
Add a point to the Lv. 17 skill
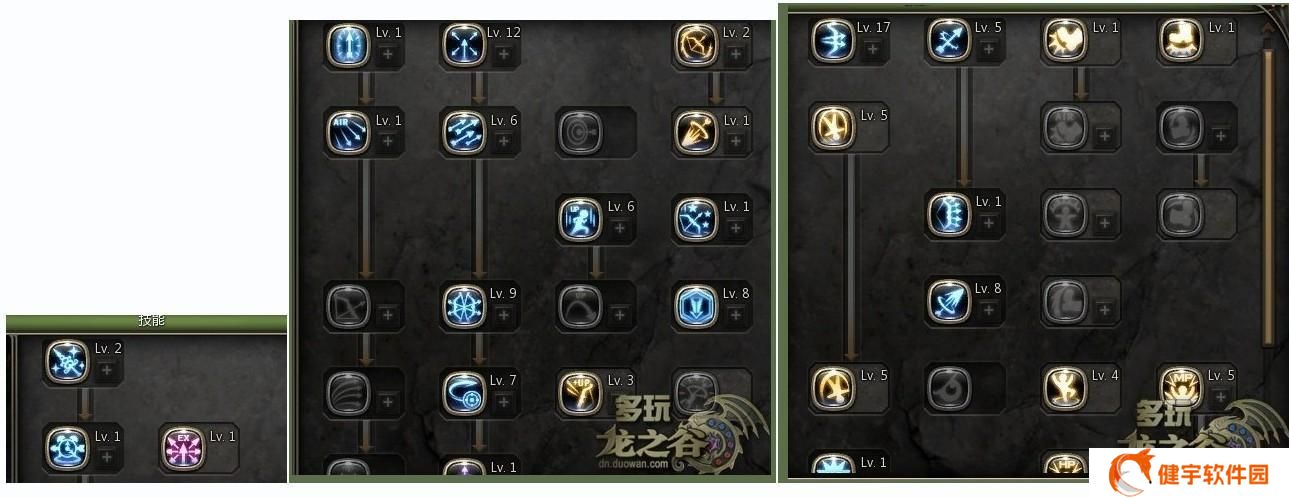point(873,49)
